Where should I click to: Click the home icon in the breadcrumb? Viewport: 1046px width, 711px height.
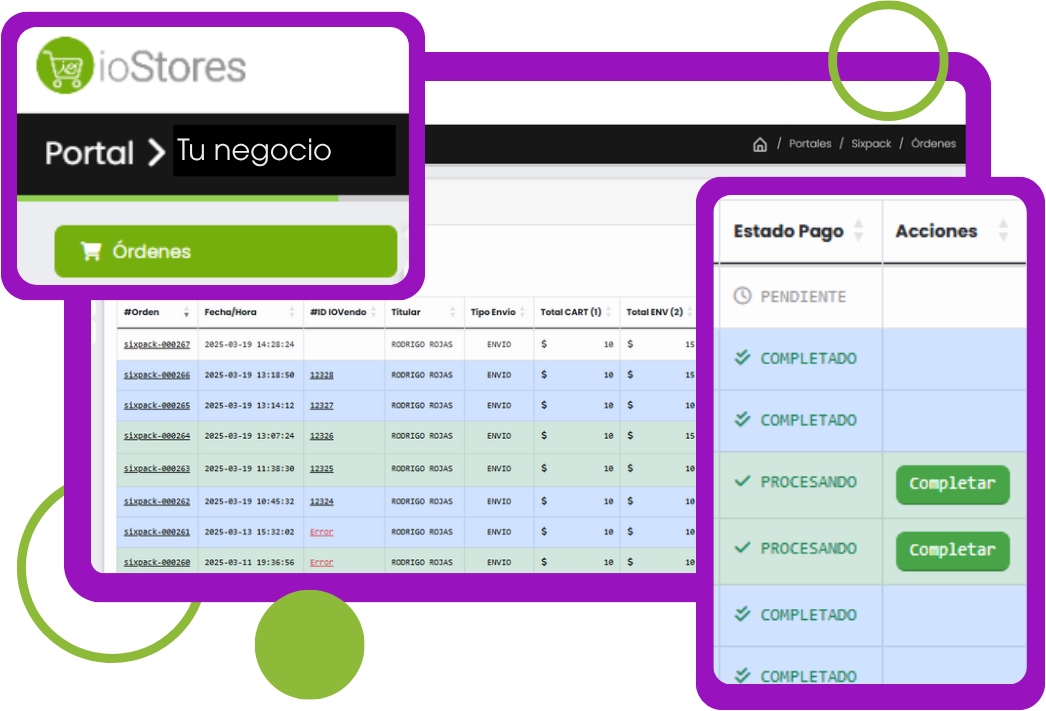[x=760, y=144]
